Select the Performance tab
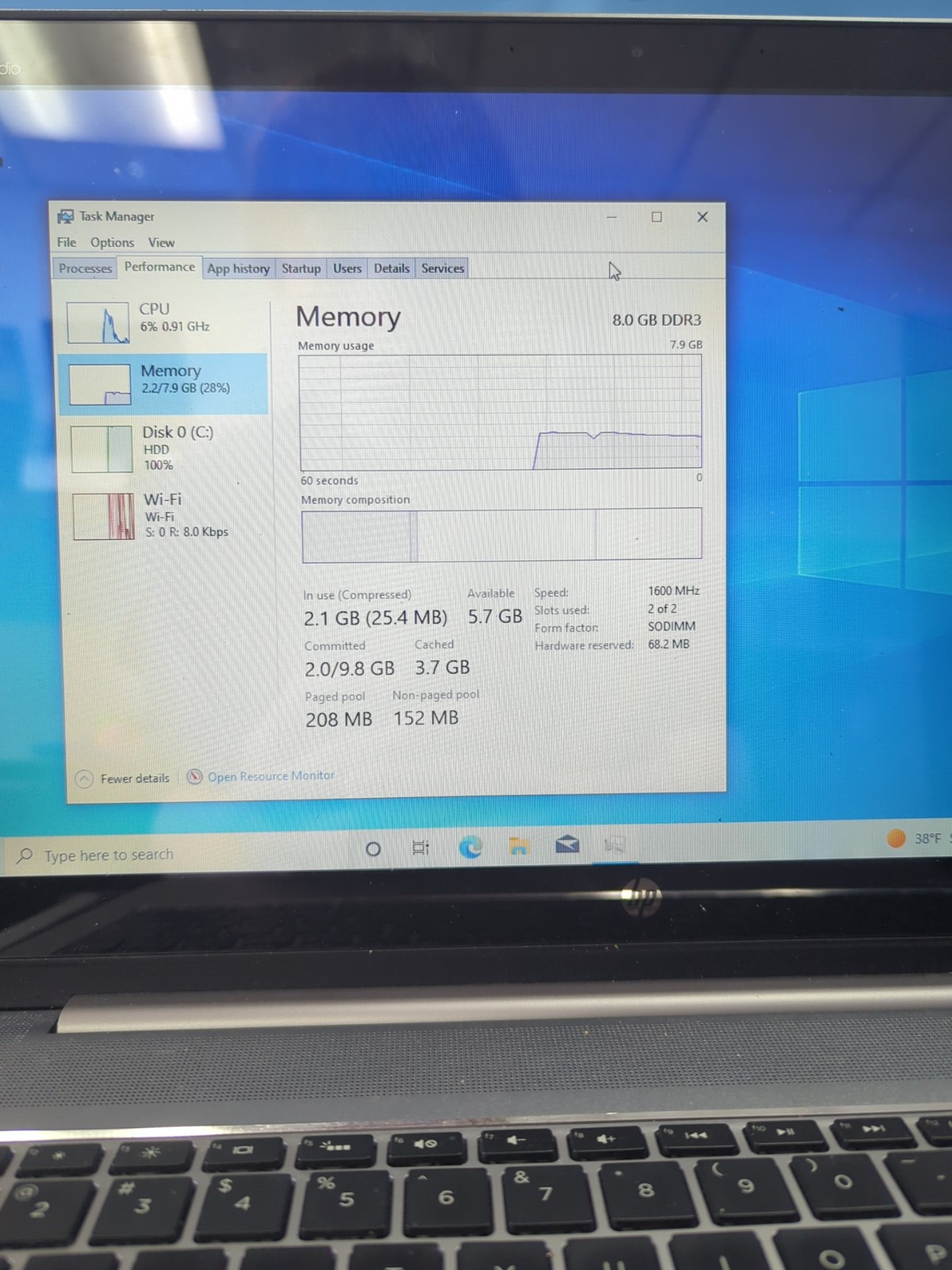This screenshot has width=952, height=1270. [159, 267]
